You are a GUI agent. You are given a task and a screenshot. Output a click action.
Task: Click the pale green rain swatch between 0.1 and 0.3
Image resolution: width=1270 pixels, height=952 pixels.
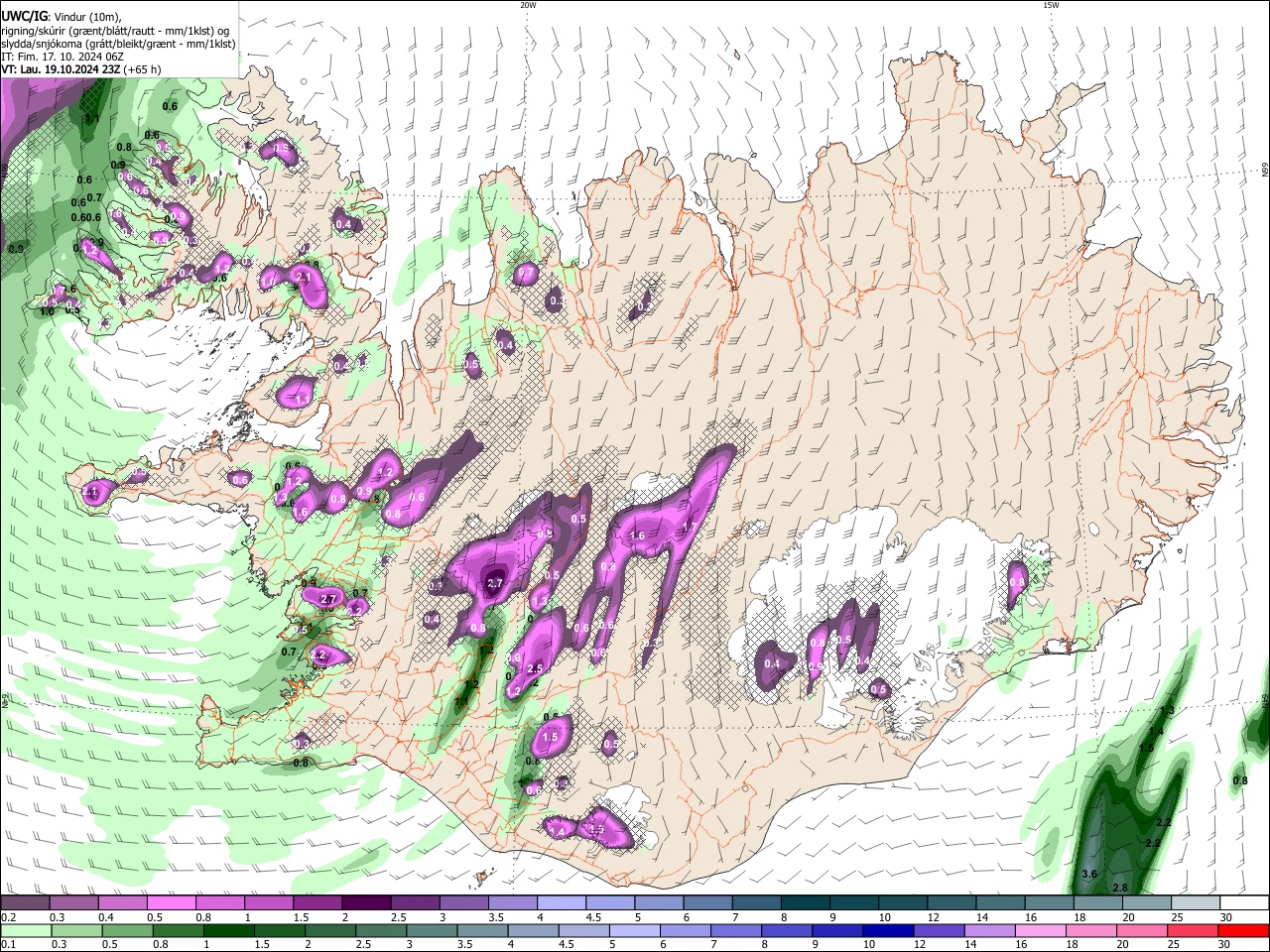[25, 931]
